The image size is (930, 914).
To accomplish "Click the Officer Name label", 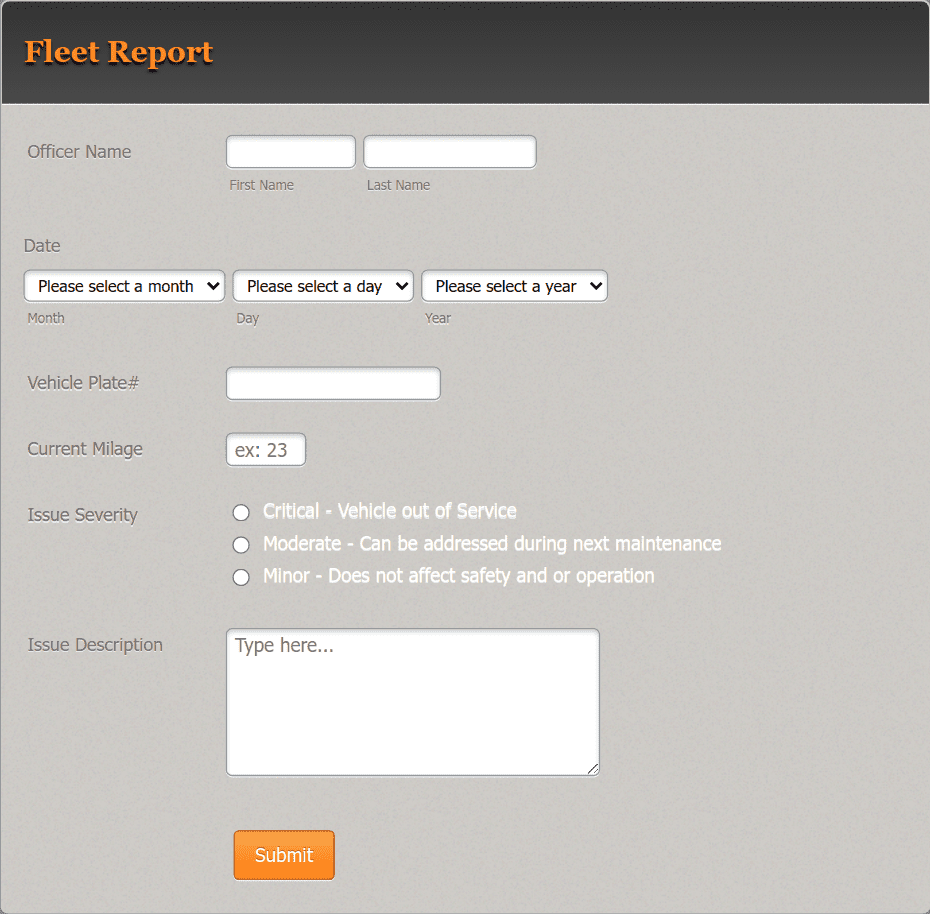I will coord(79,152).
